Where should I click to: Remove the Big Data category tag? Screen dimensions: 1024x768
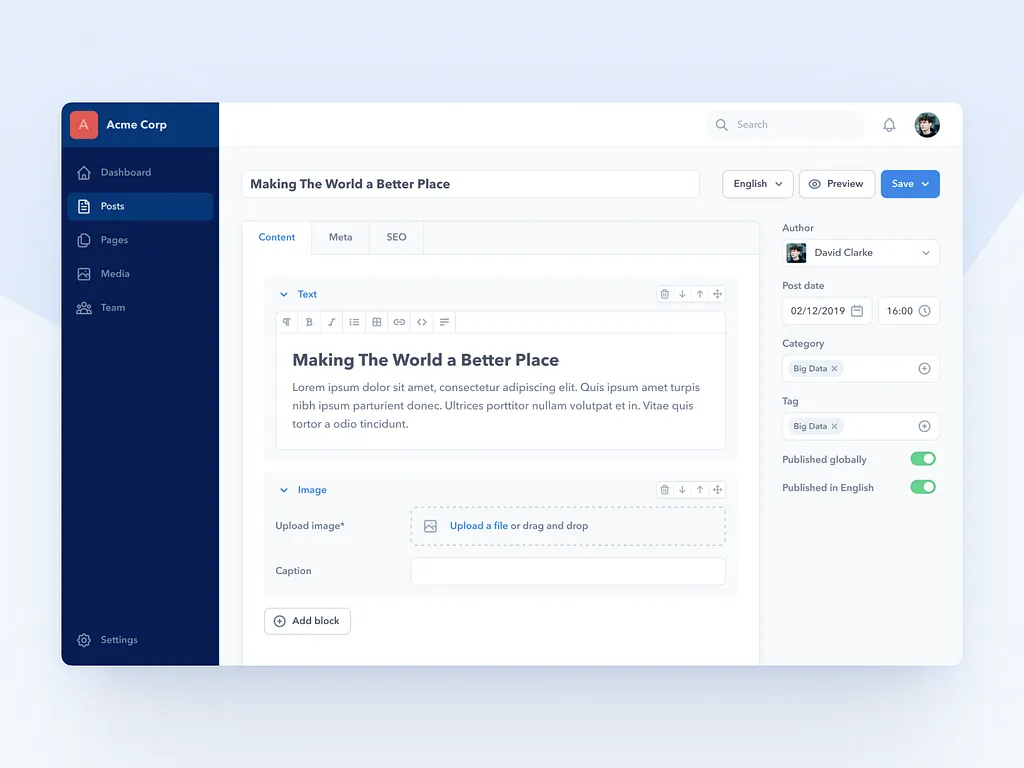coord(833,368)
